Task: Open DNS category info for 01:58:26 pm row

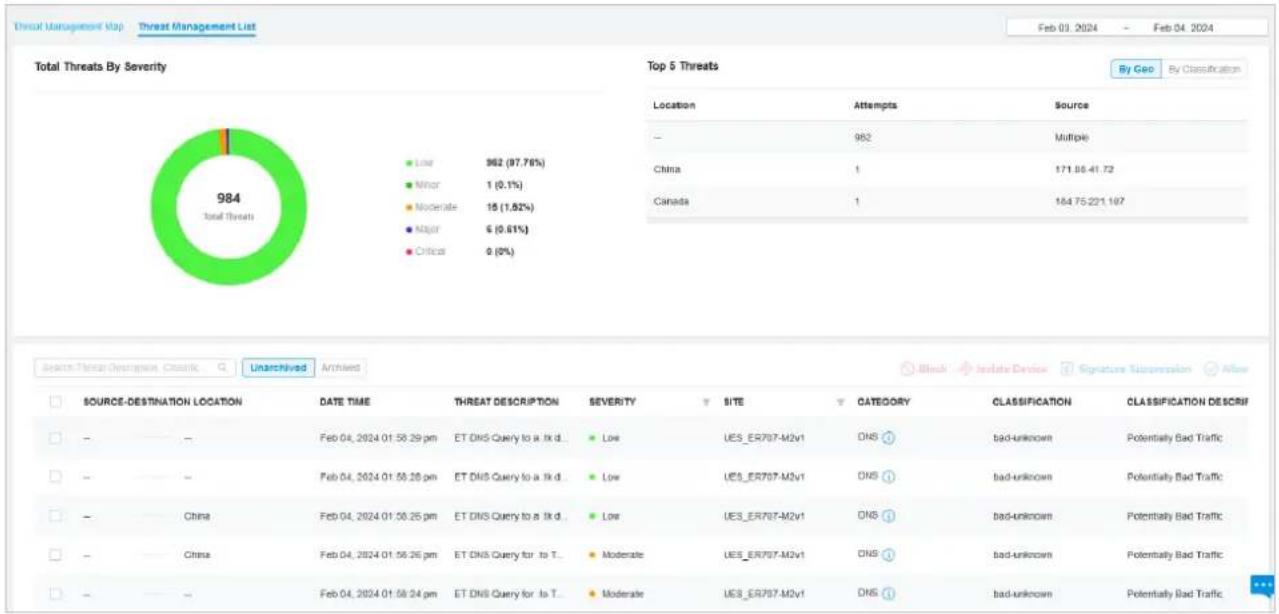Action: (887, 554)
